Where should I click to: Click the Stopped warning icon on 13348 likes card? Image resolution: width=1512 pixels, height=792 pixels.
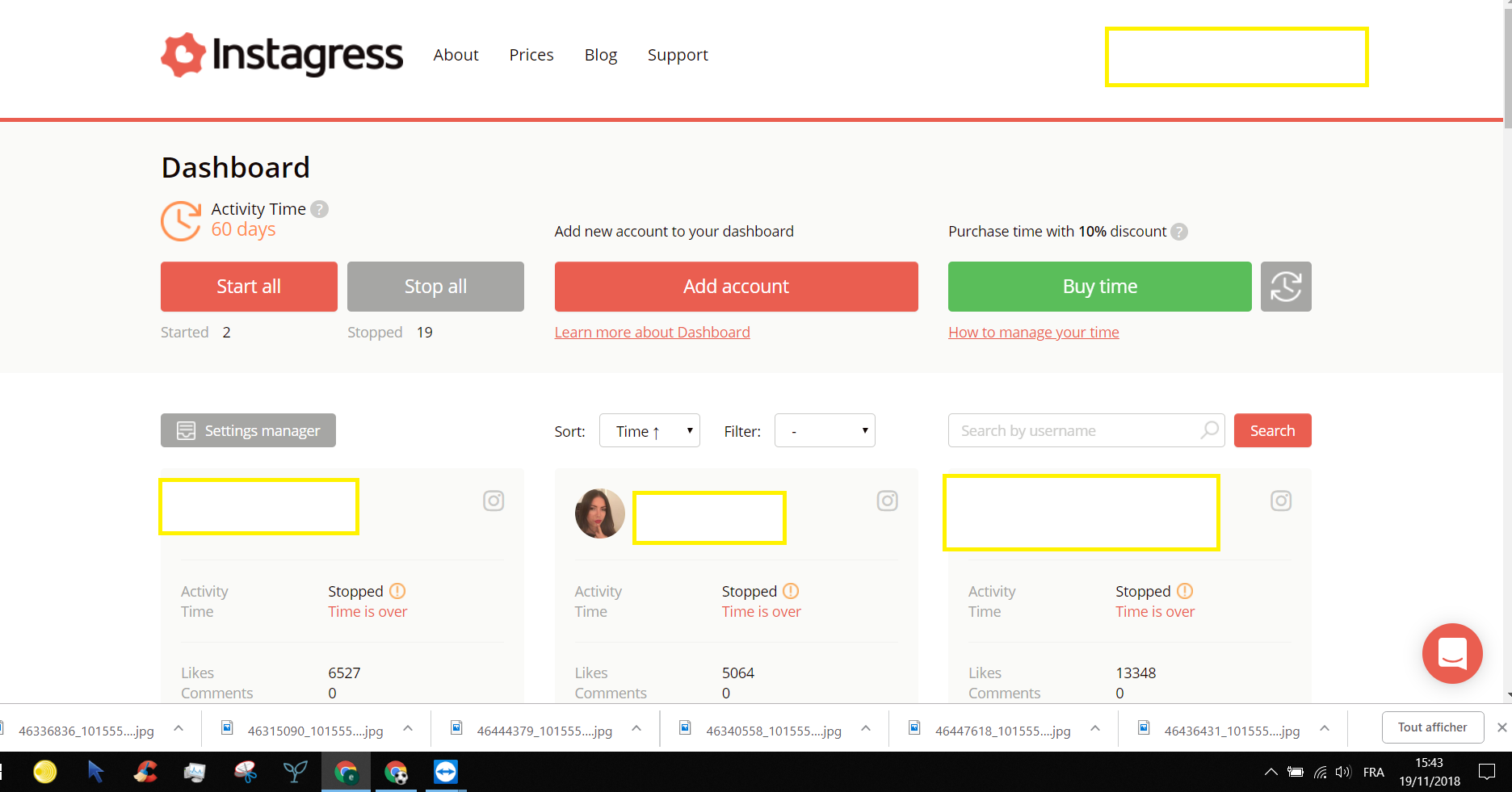click(x=1185, y=591)
